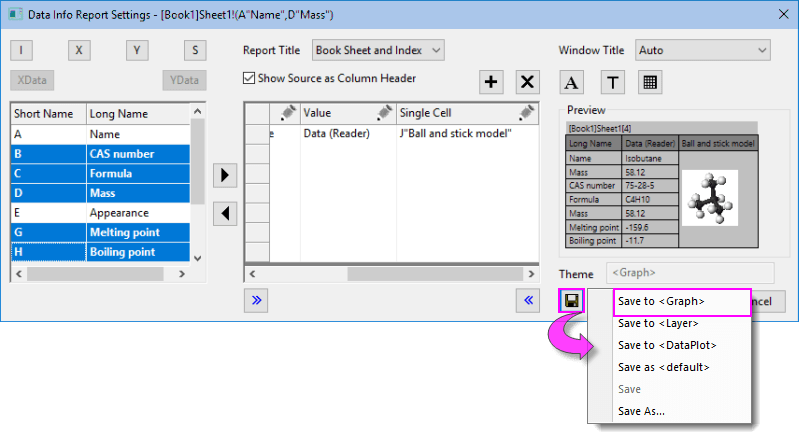Click the left arrow to remove columns
This screenshot has width=799, height=432.
point(225,213)
